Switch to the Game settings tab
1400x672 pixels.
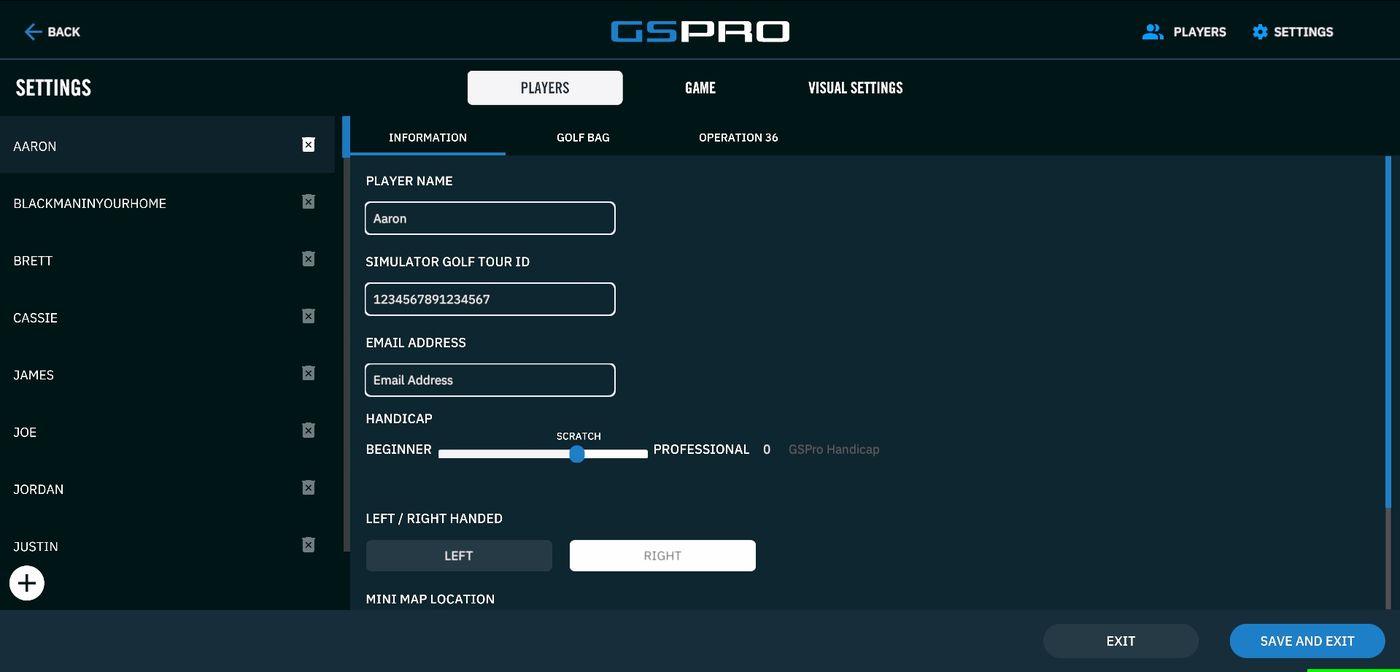[700, 88]
